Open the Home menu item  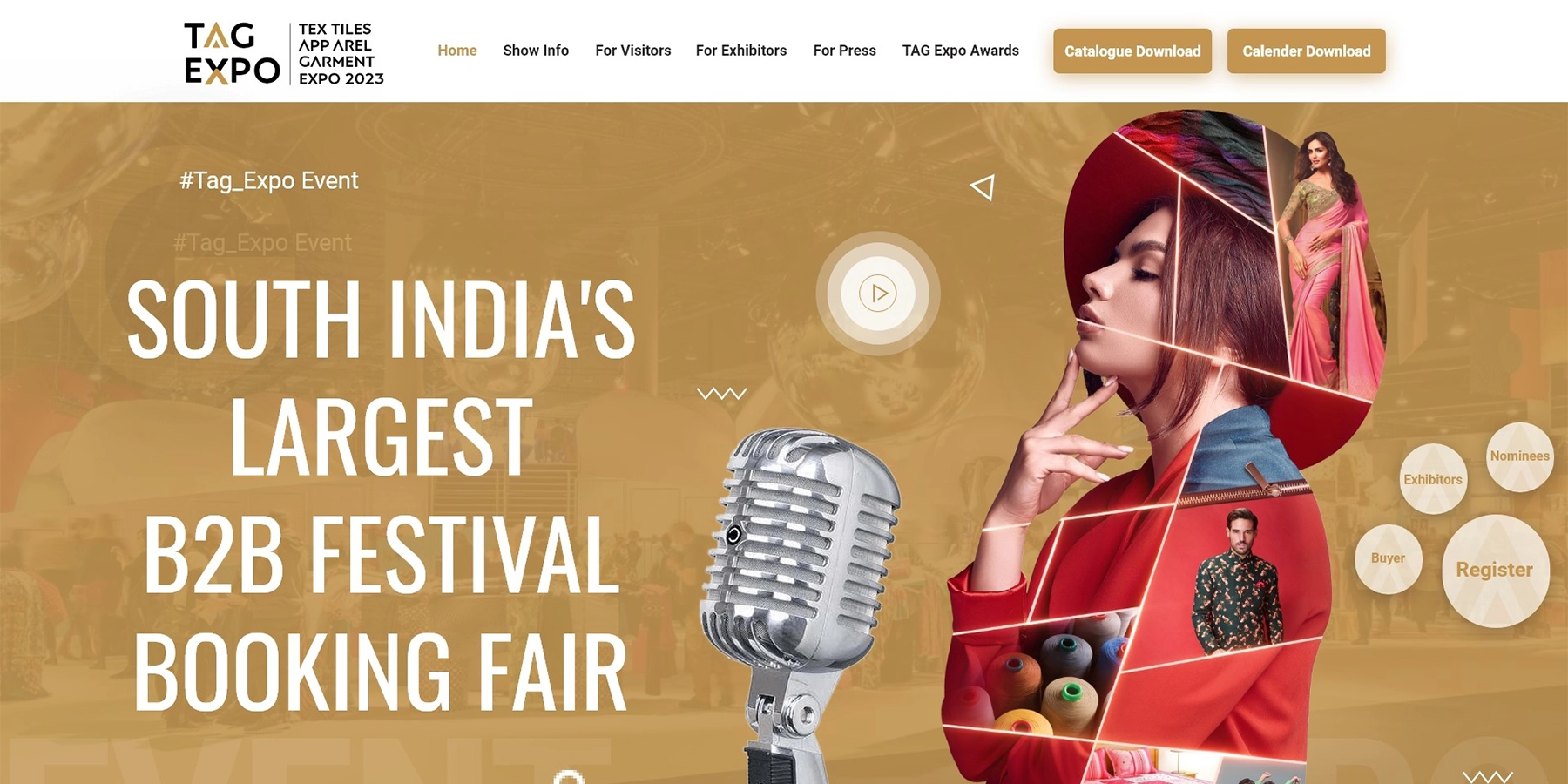457,51
